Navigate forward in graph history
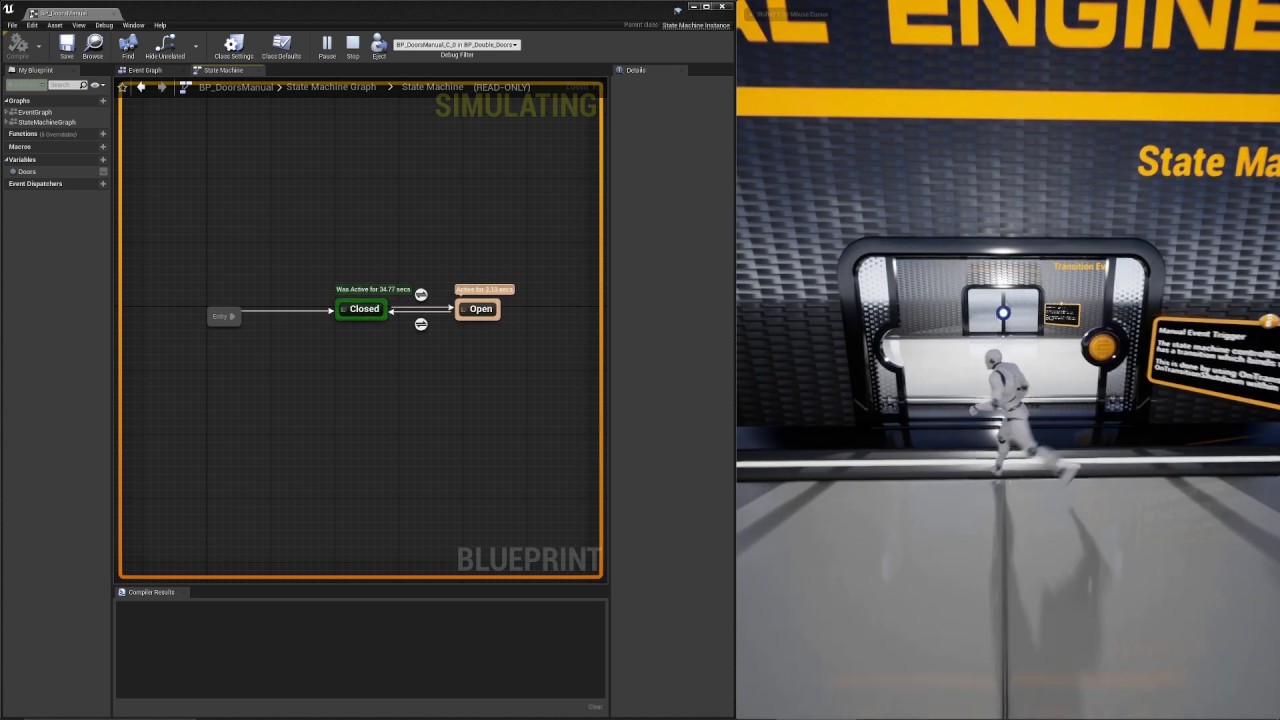1280x720 pixels. [162, 87]
